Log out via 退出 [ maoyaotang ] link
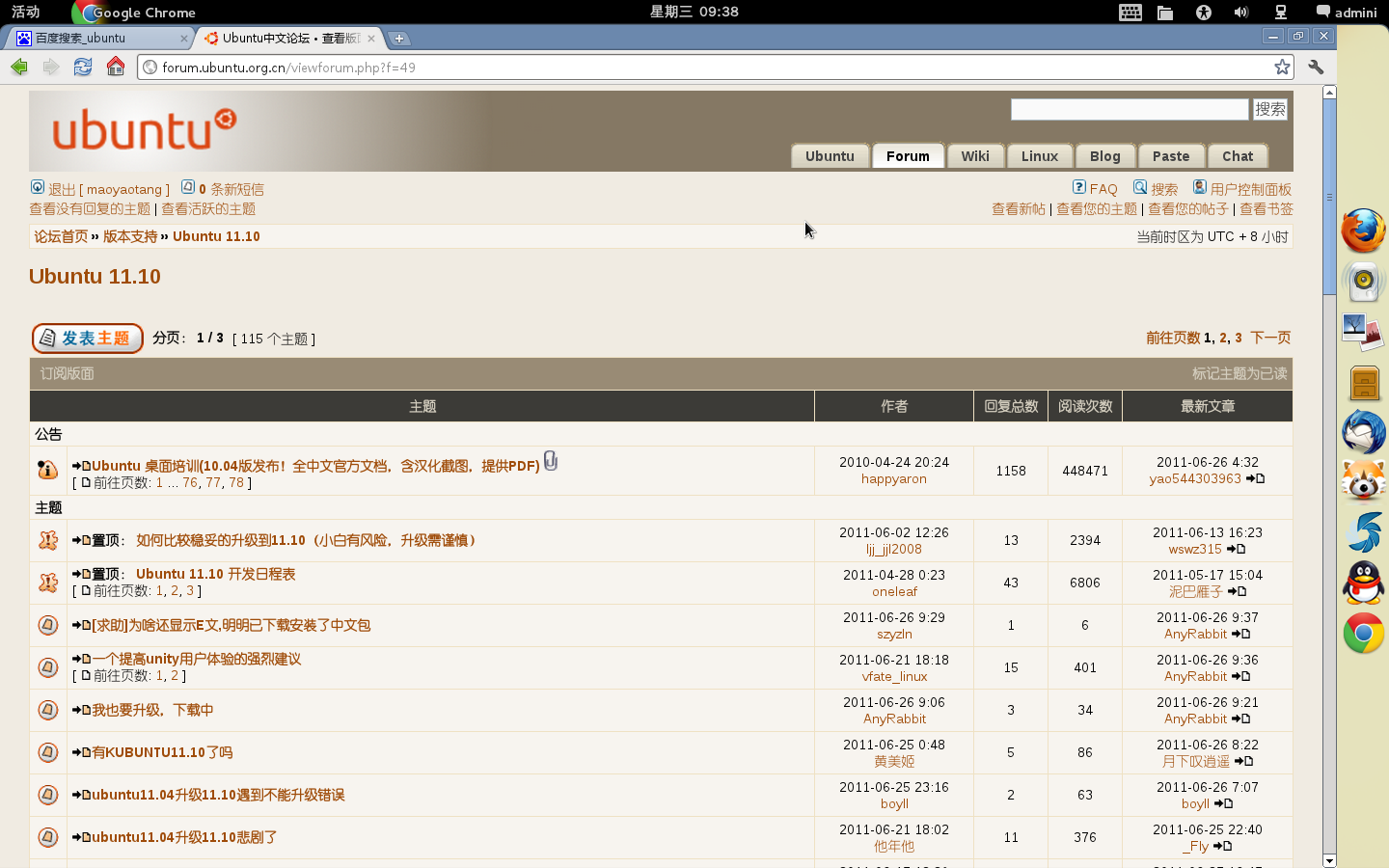The width and height of the screenshot is (1389, 868). click(x=108, y=189)
